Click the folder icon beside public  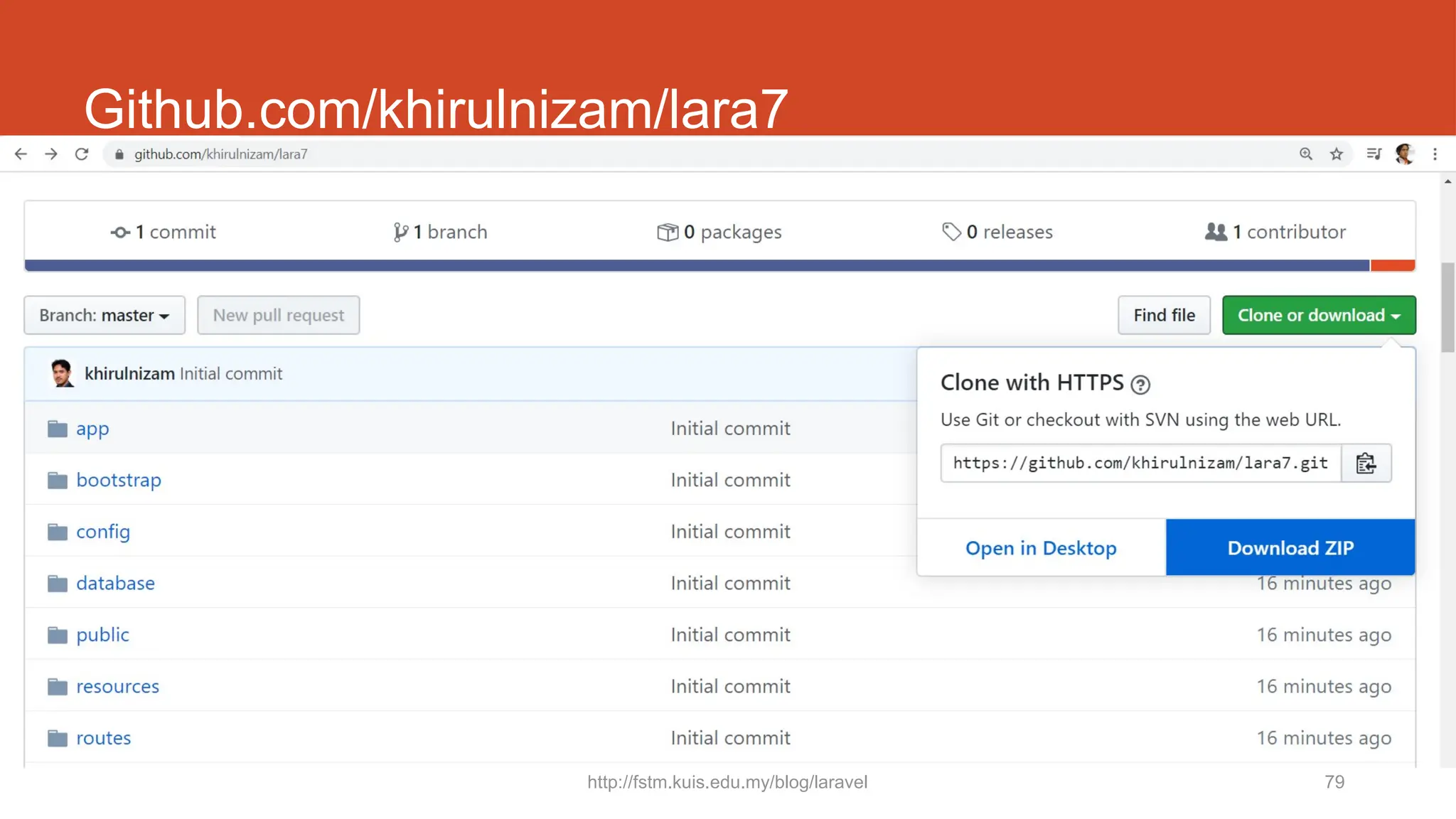click(x=58, y=635)
